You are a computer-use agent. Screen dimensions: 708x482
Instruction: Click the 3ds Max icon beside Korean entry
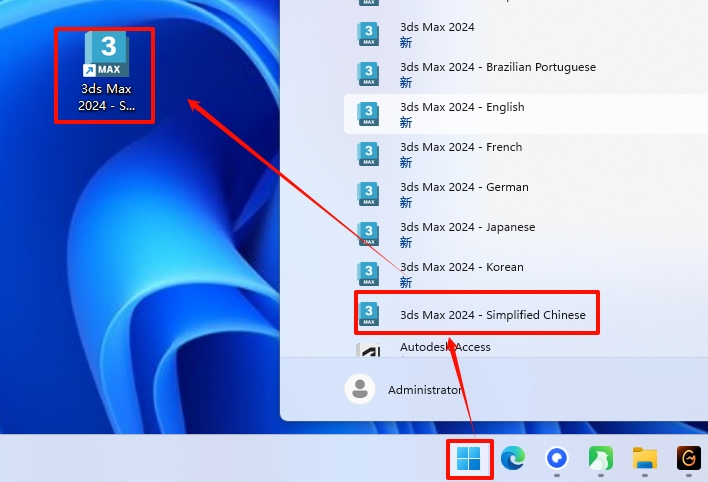369,274
